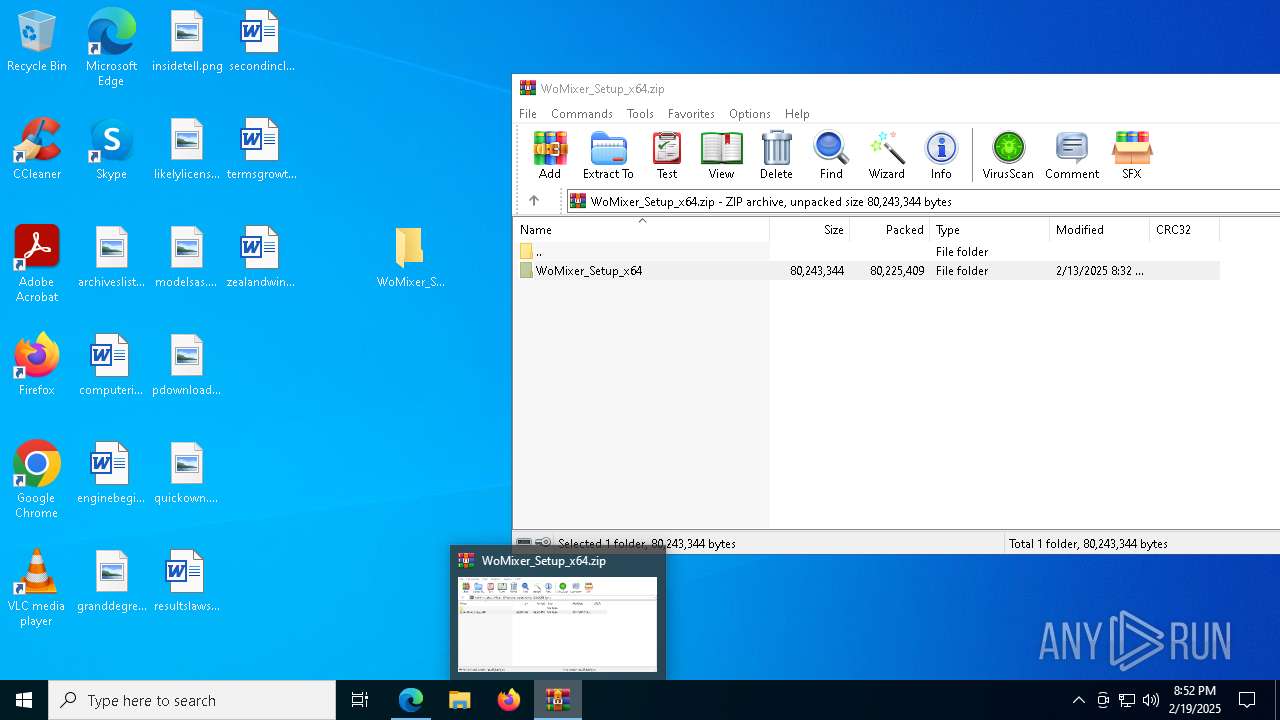Open File Explorer from the taskbar
The image size is (1280, 720).
(460, 700)
